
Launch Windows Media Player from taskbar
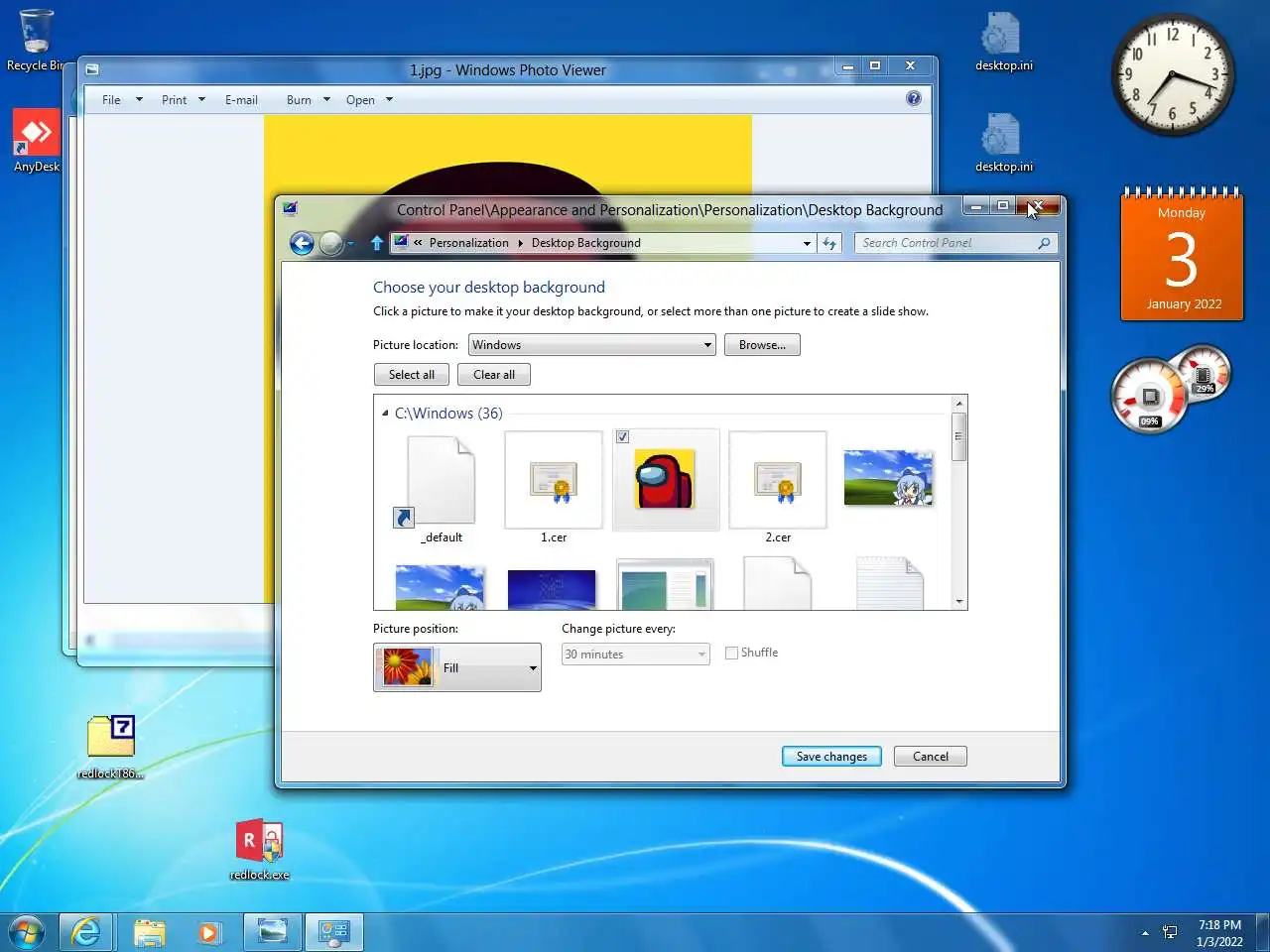pyautogui.click(x=208, y=932)
